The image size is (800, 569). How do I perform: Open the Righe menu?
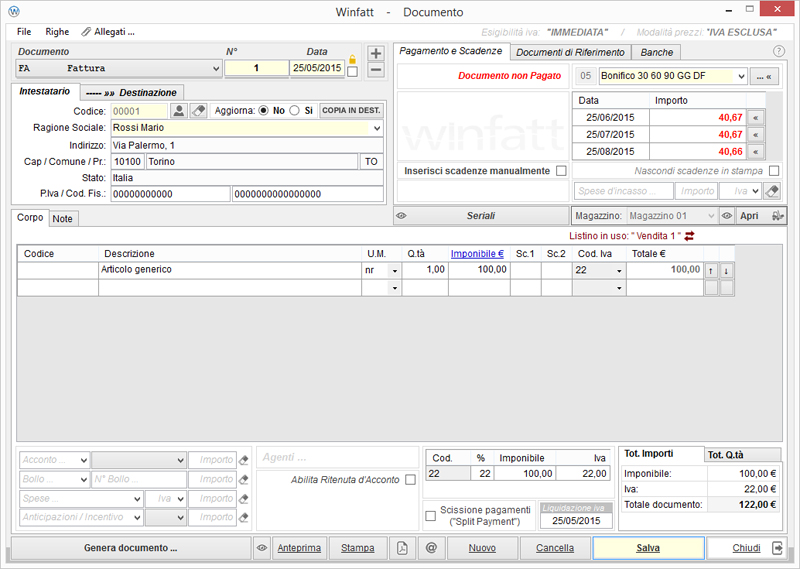57,32
